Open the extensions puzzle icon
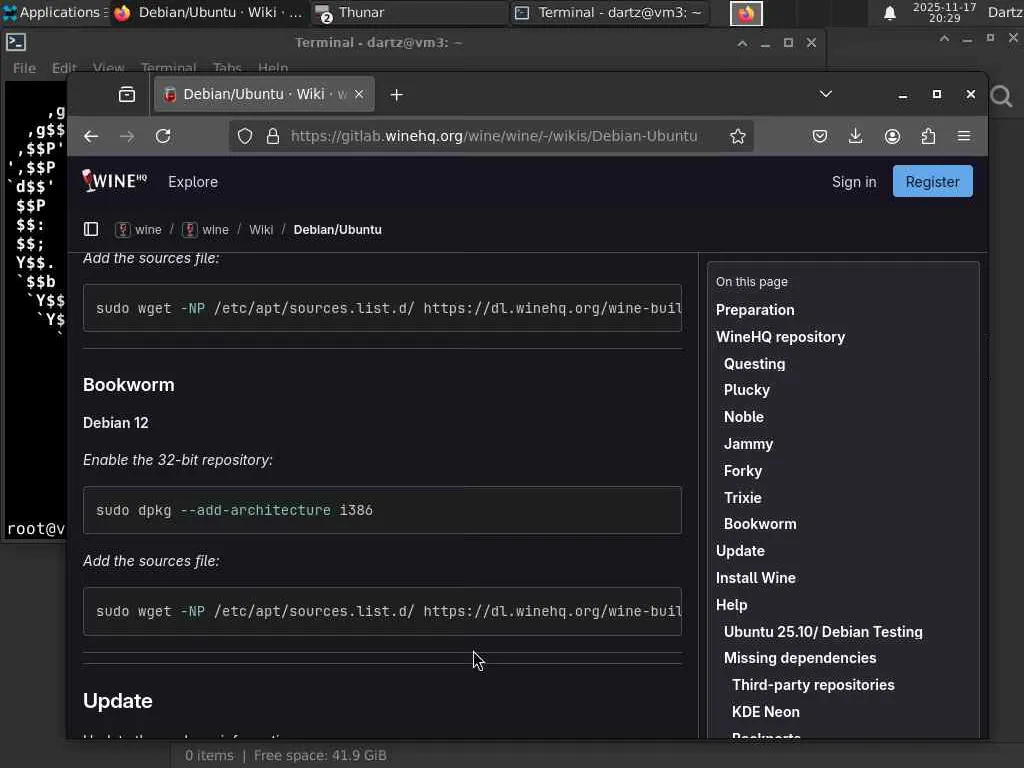Image resolution: width=1024 pixels, height=768 pixels. point(928,136)
